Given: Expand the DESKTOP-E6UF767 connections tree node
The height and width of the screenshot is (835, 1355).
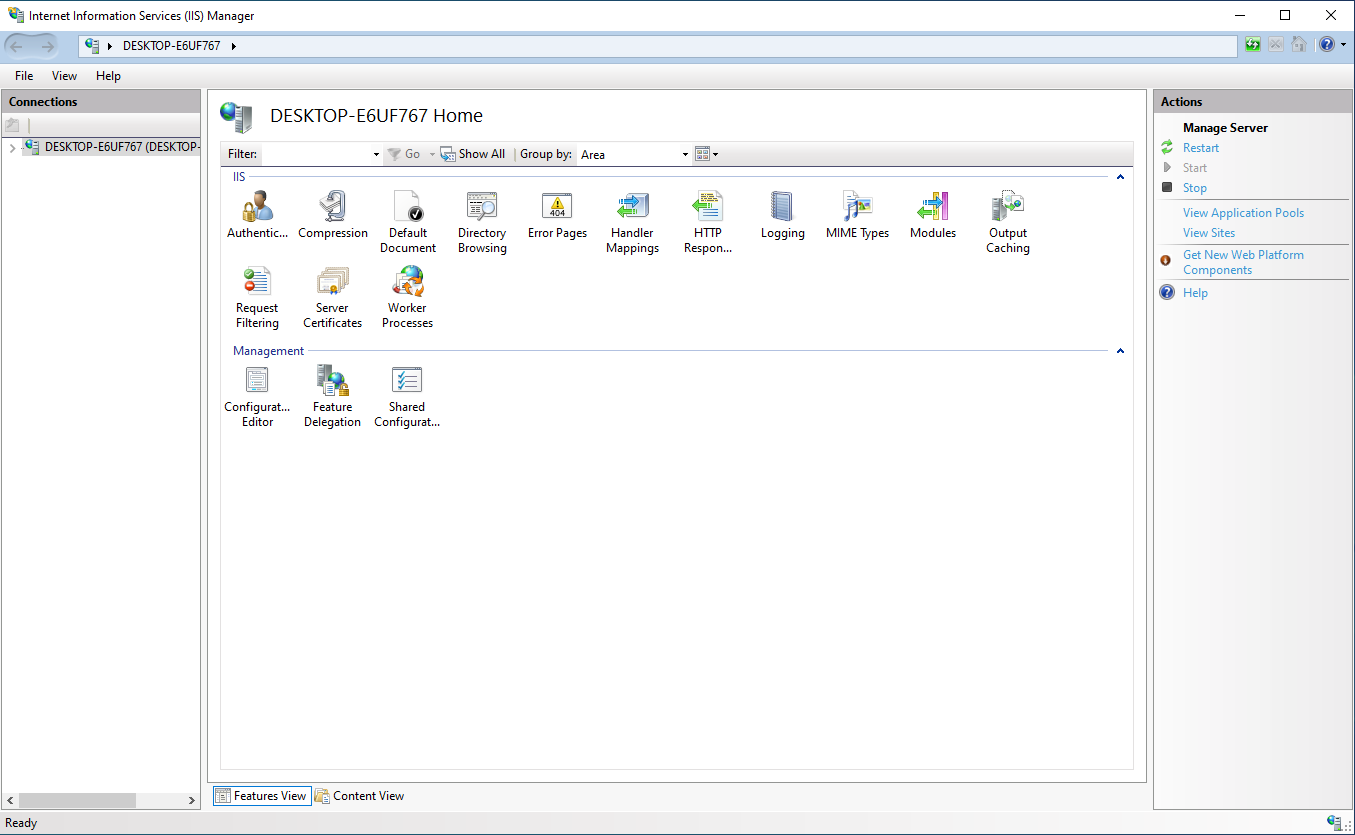Looking at the screenshot, I should tap(10, 146).
